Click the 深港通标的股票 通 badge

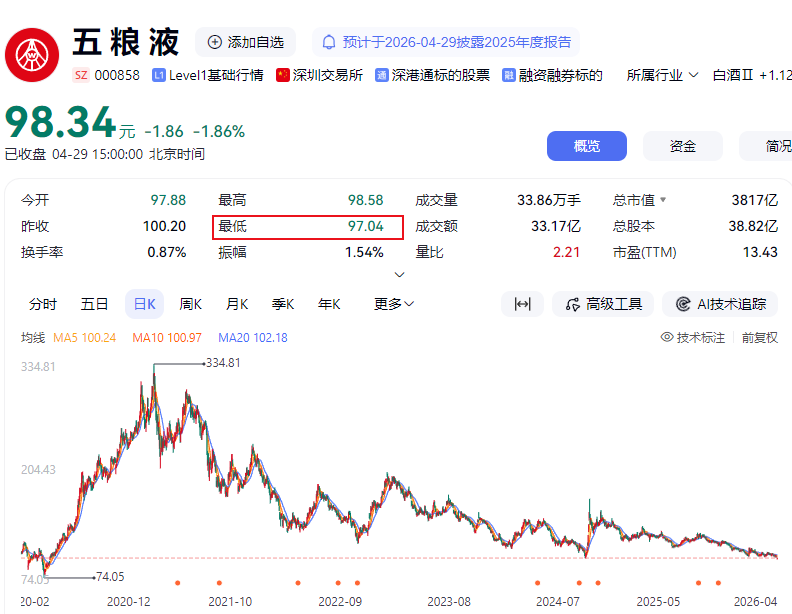pos(382,75)
